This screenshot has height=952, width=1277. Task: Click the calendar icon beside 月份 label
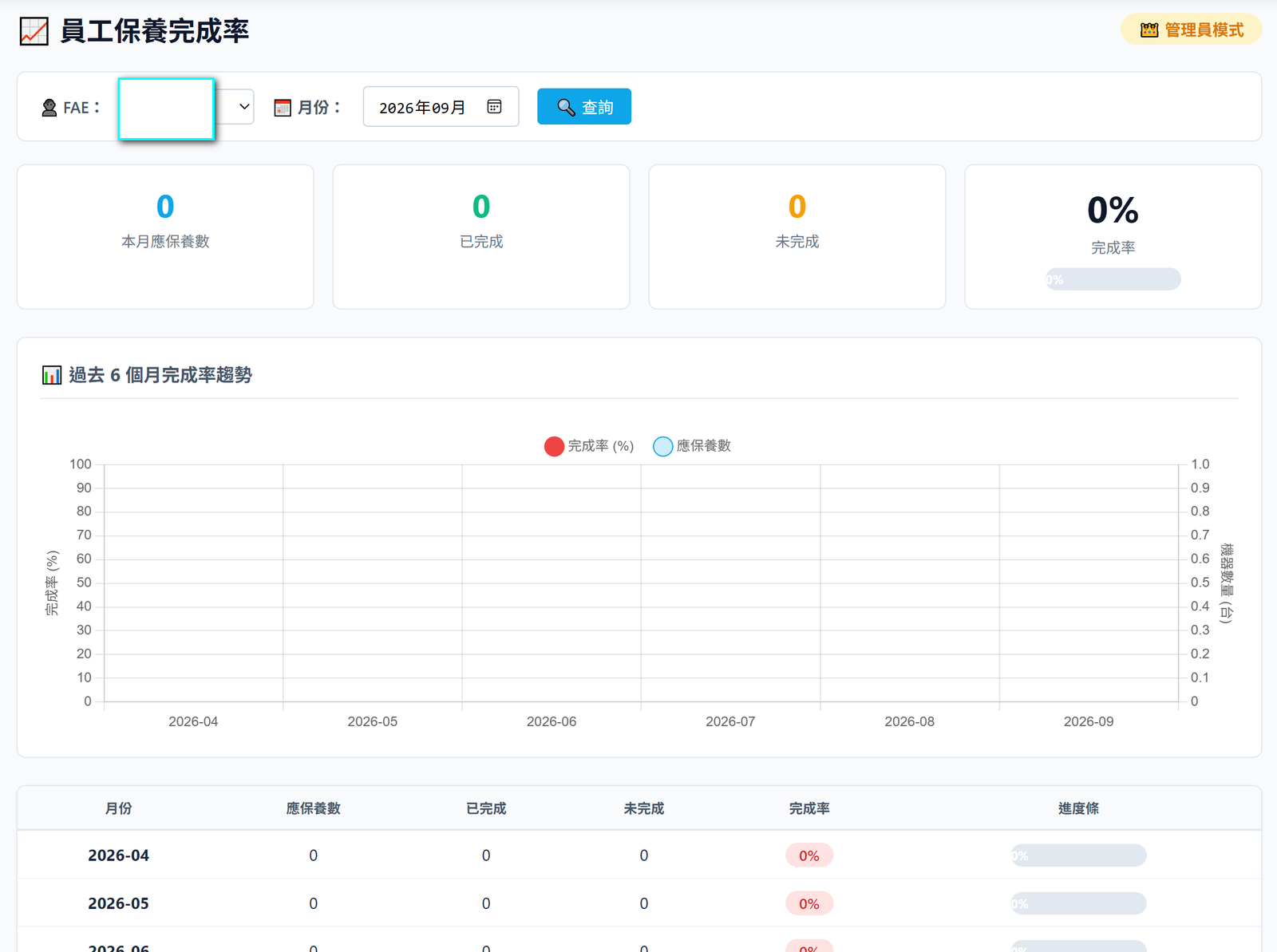(x=283, y=108)
